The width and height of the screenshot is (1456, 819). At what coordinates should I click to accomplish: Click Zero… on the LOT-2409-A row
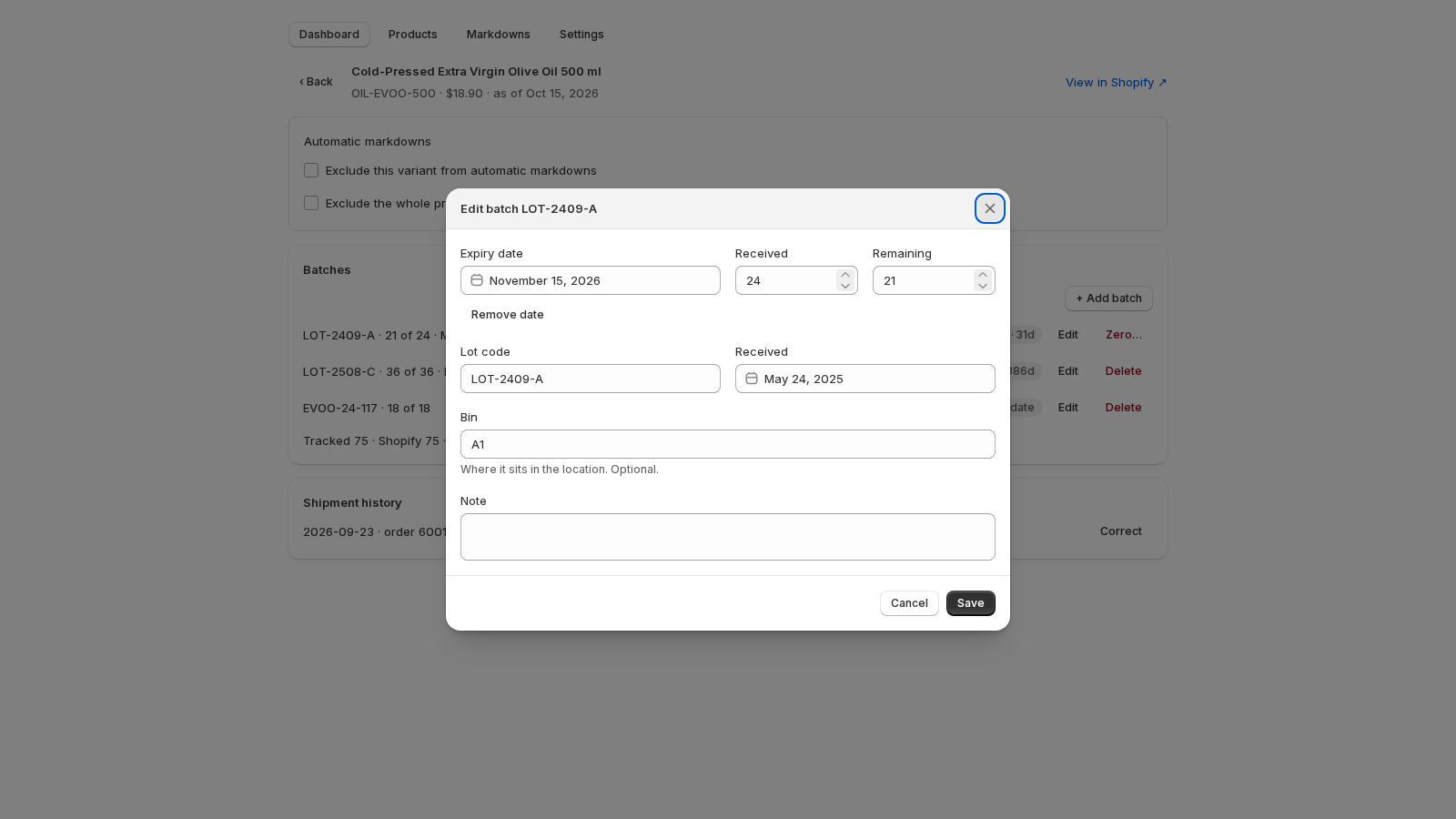[1124, 335]
